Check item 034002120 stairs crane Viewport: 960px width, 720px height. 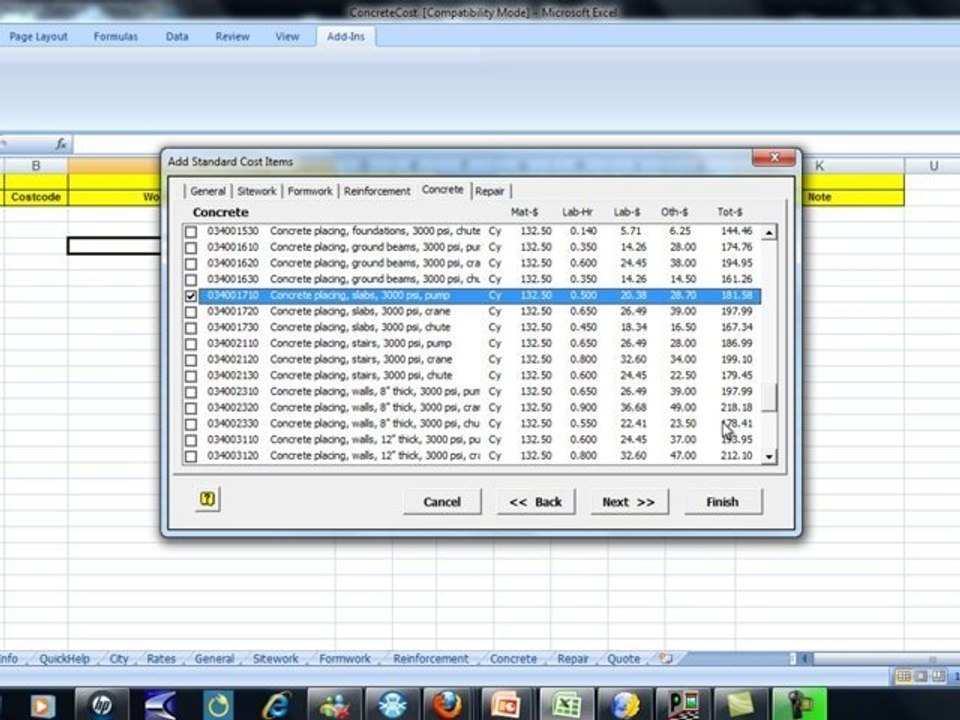(191, 359)
